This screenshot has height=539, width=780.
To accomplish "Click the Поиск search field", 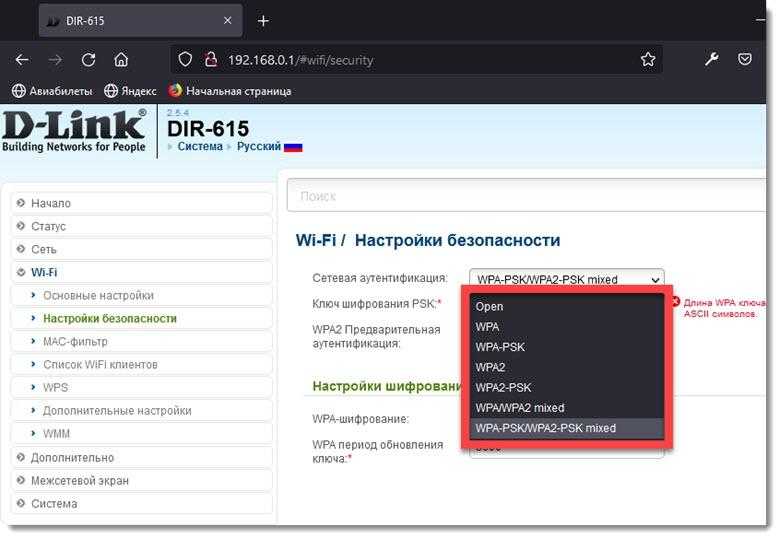I will click(526, 196).
